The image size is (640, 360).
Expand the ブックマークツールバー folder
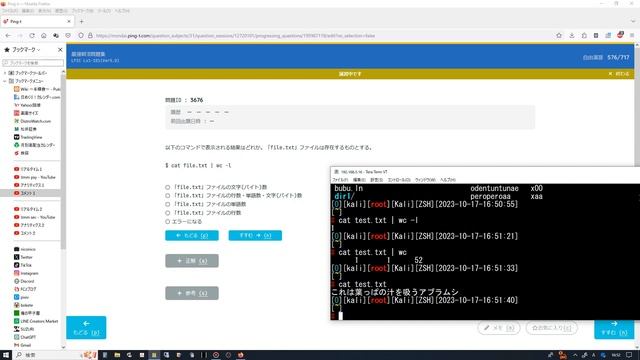[x=5, y=73]
